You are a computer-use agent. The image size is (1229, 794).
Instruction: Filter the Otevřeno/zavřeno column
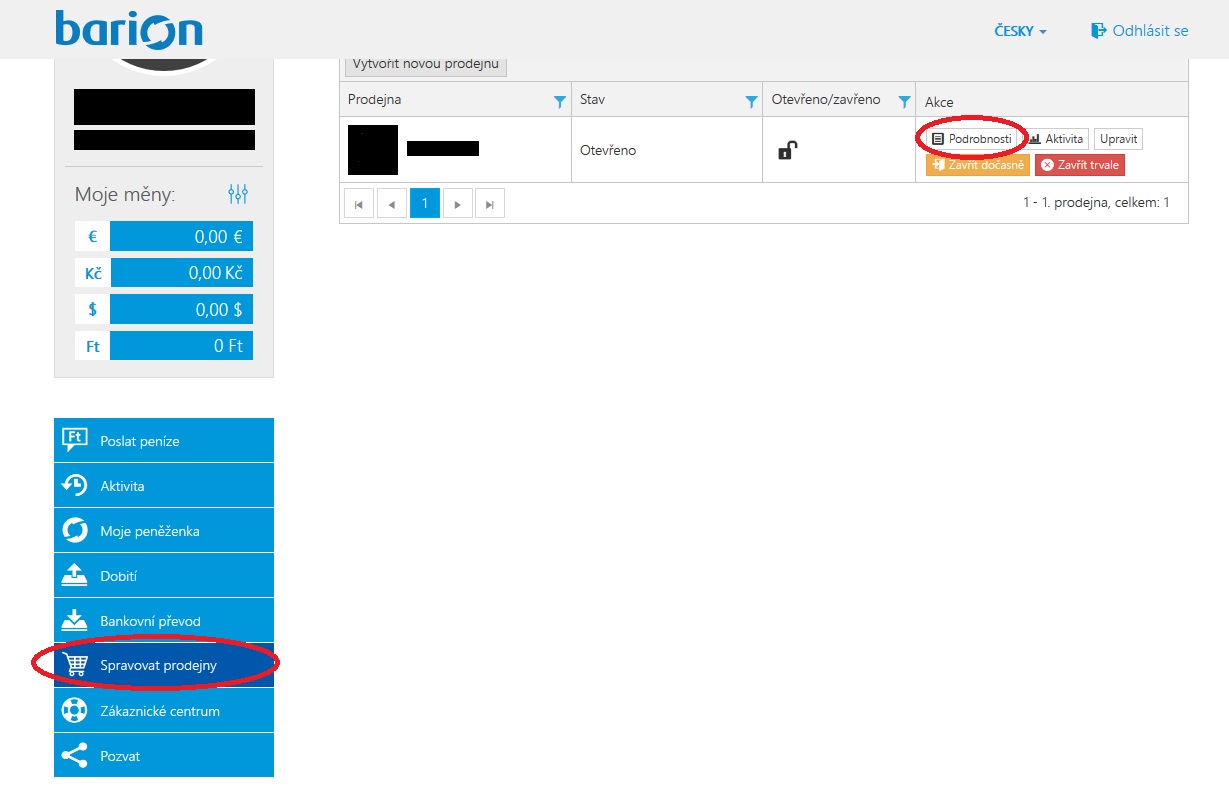click(x=904, y=101)
